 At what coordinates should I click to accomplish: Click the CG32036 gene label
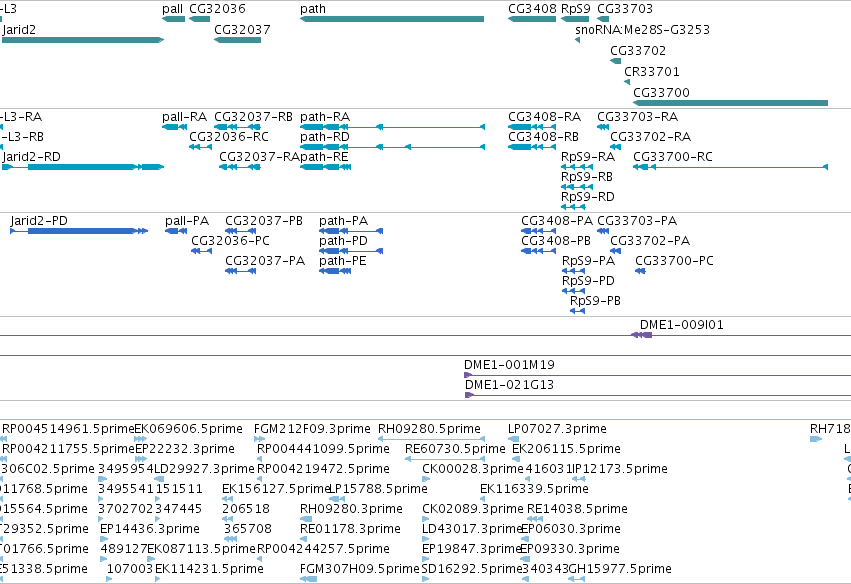(217, 9)
